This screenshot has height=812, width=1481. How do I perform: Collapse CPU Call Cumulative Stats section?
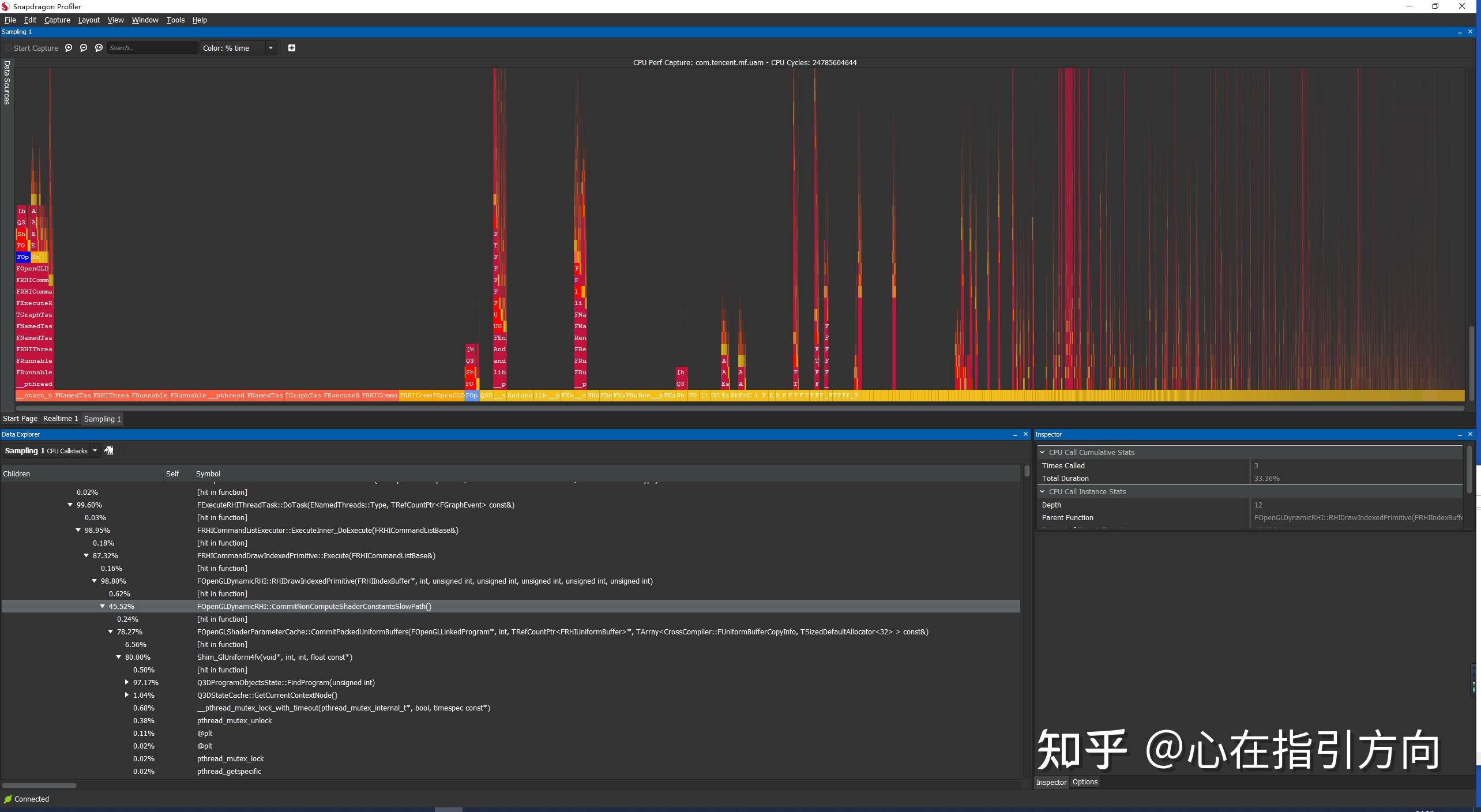coord(1042,452)
